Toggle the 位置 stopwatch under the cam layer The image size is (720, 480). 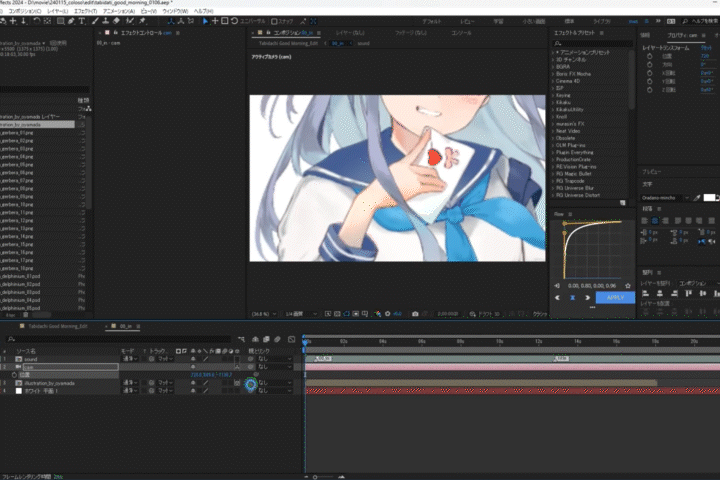14,375
